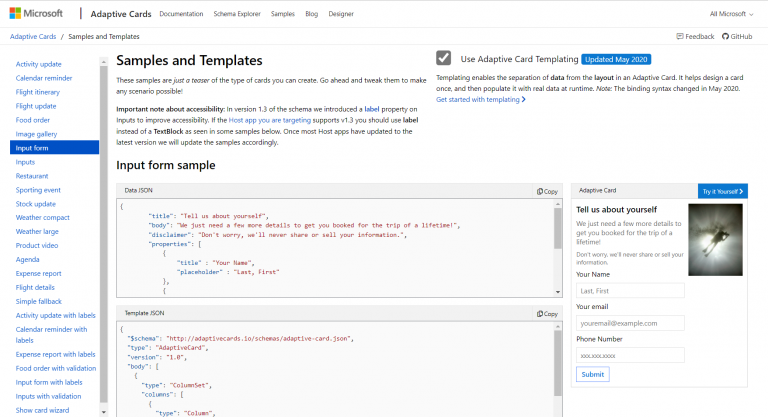Click the Microsoft logo
768x417 pixels.
[x=36, y=13]
